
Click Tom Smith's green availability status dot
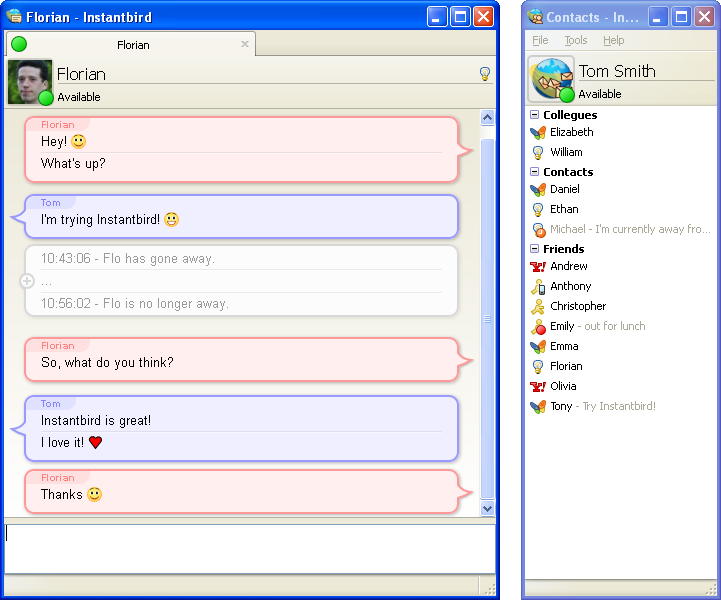(567, 95)
